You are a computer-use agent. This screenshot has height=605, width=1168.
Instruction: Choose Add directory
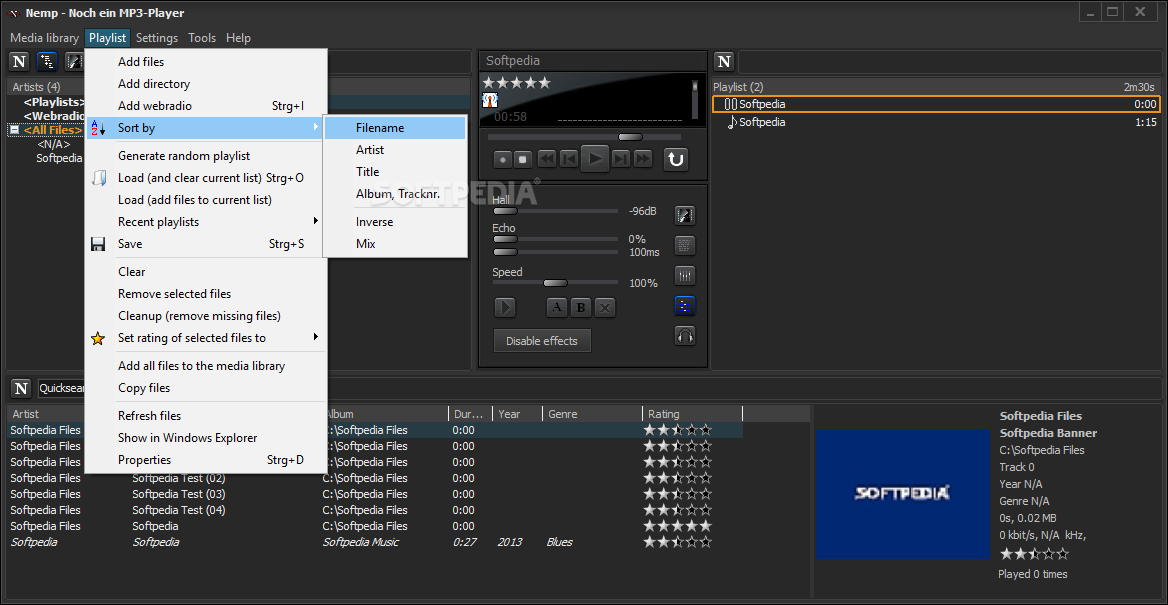pyautogui.click(x=206, y=84)
